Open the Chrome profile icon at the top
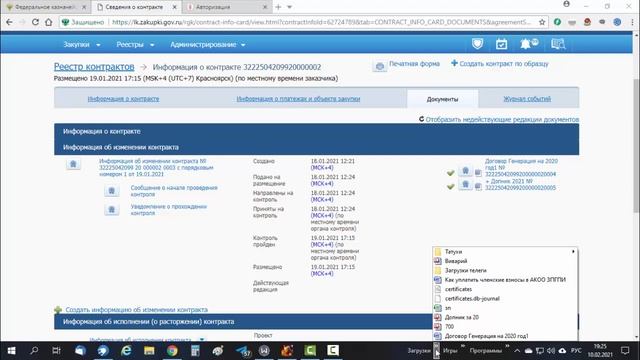 567,4
